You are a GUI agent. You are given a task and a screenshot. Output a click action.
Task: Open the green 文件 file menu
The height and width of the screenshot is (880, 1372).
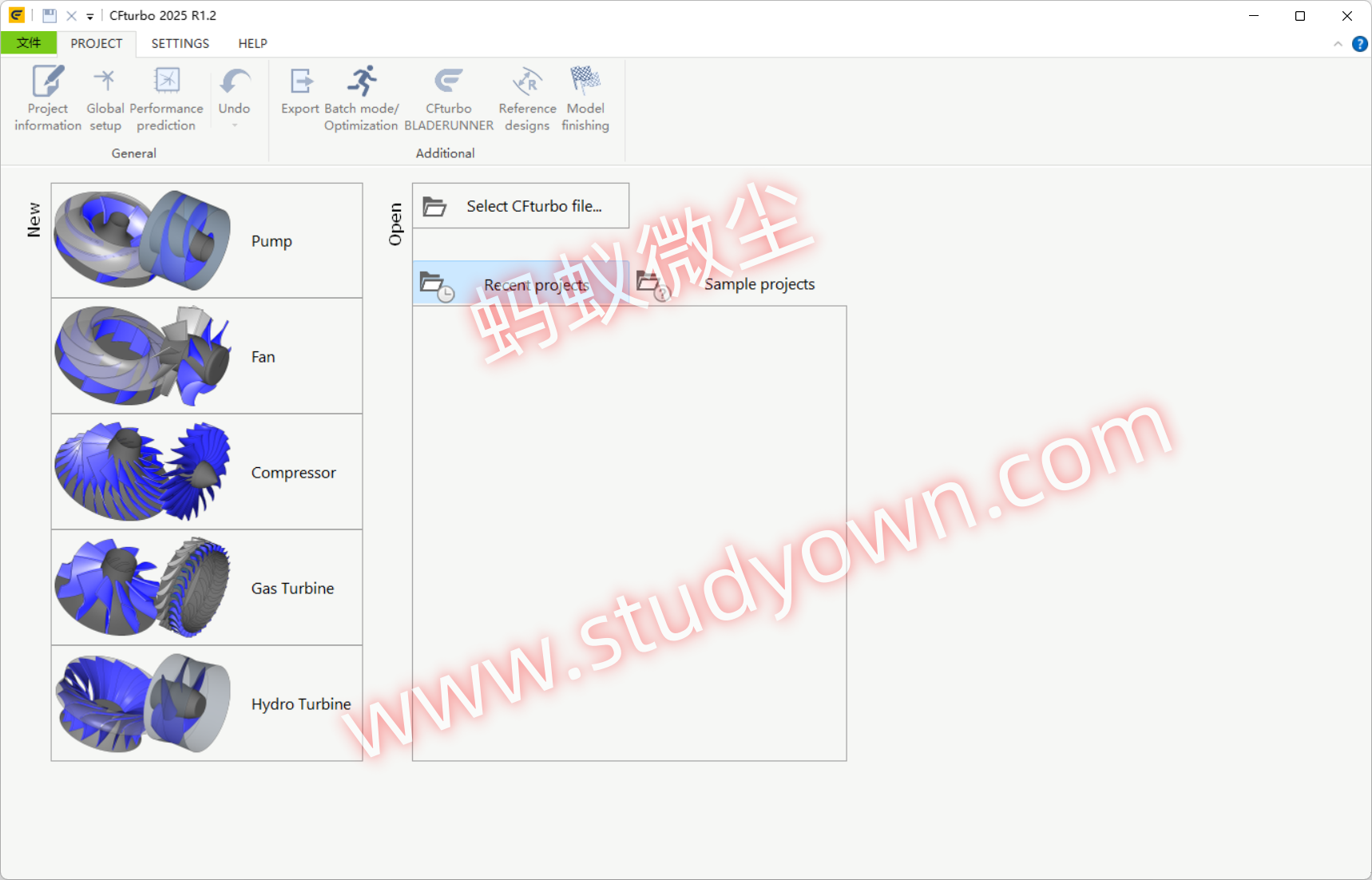coord(29,43)
